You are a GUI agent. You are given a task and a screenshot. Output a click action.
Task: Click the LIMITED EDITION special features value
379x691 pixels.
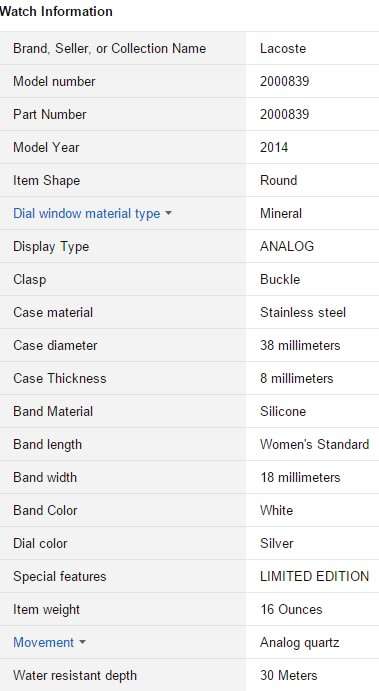314,576
